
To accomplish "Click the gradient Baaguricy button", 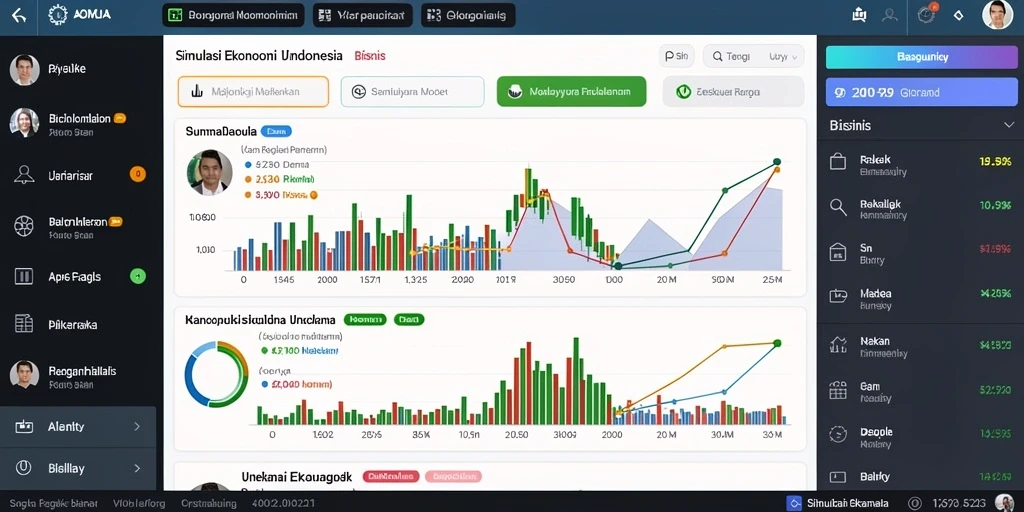I will tap(921, 57).
